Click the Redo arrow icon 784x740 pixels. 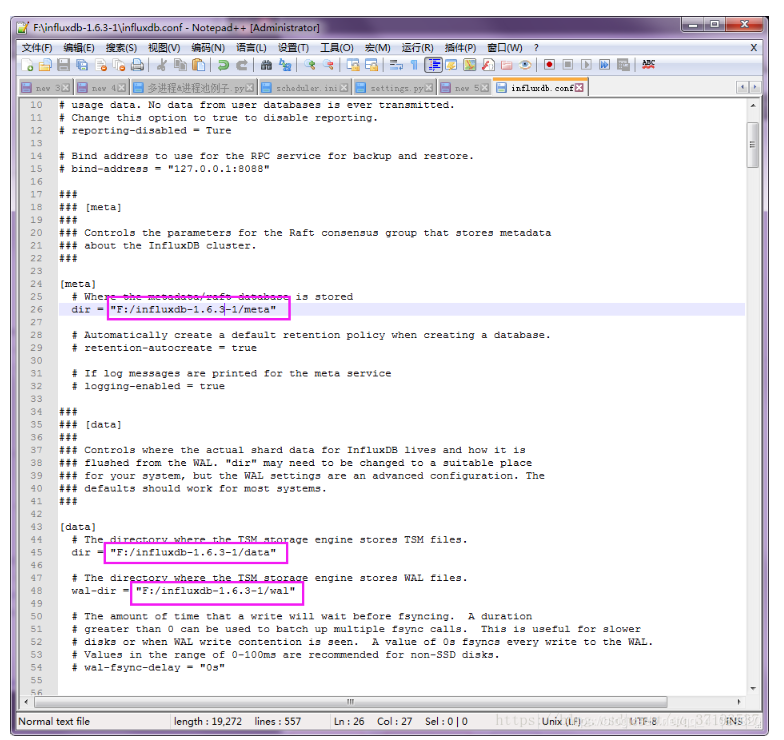pos(242,65)
